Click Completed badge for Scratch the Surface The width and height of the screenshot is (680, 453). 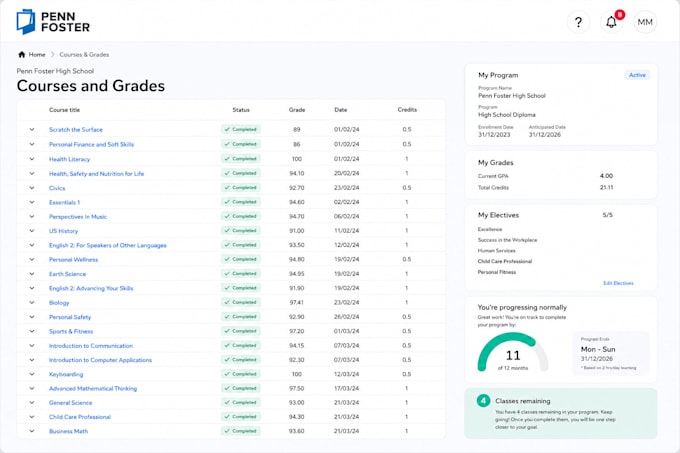coord(241,129)
